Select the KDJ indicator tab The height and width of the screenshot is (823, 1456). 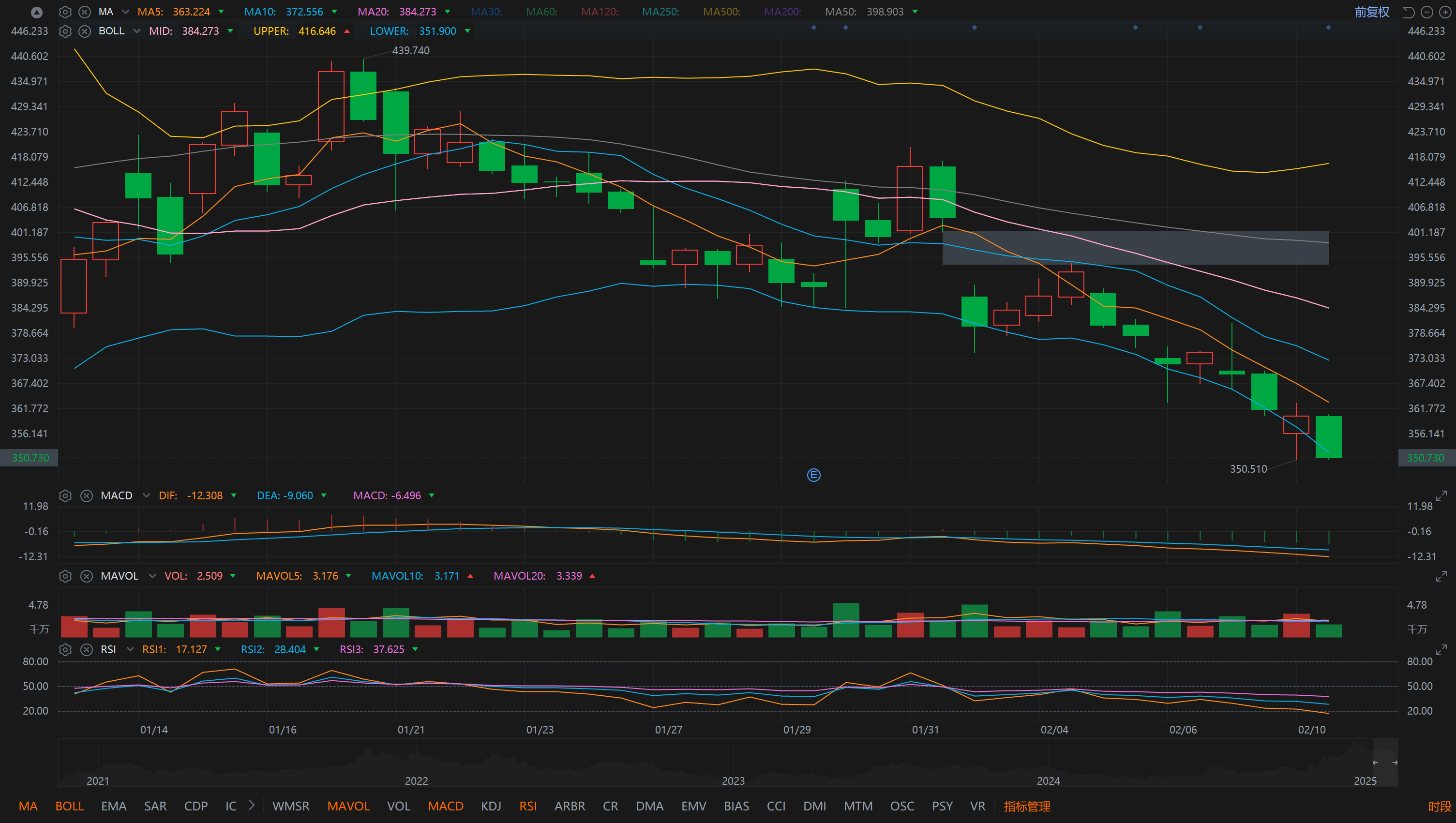point(491,806)
